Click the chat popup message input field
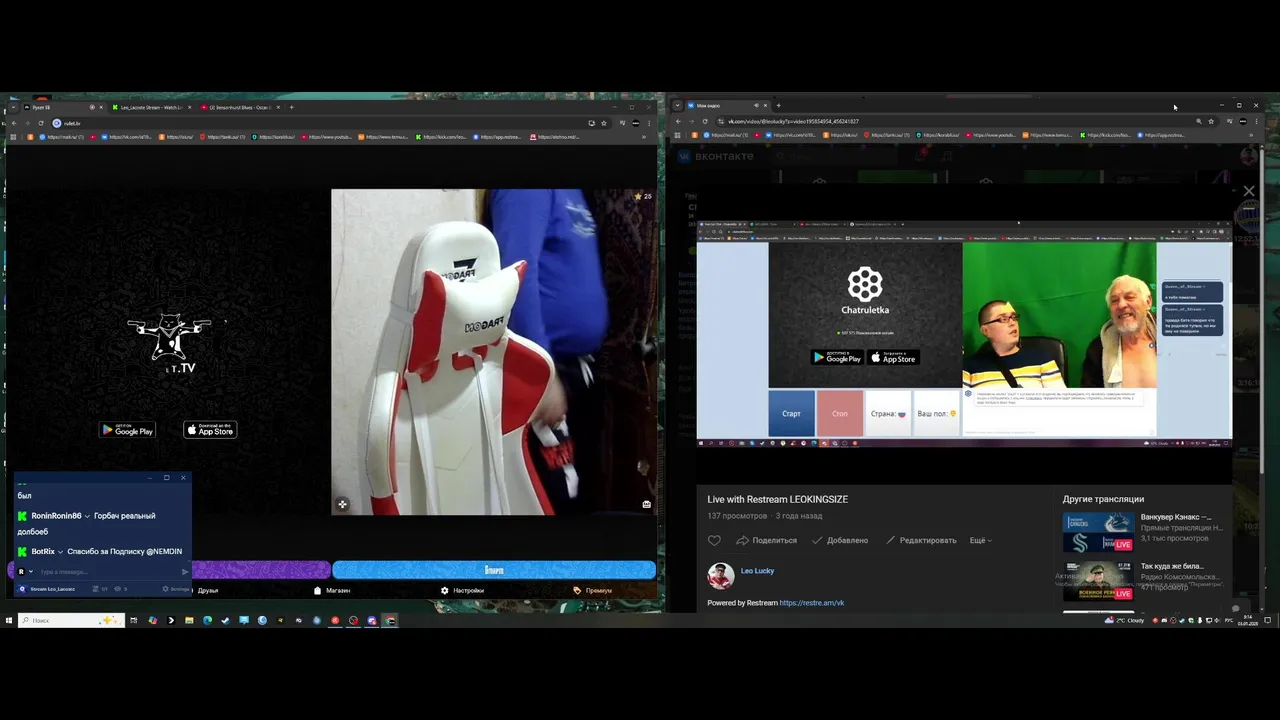Image resolution: width=1280 pixels, height=720 pixels. coord(108,572)
